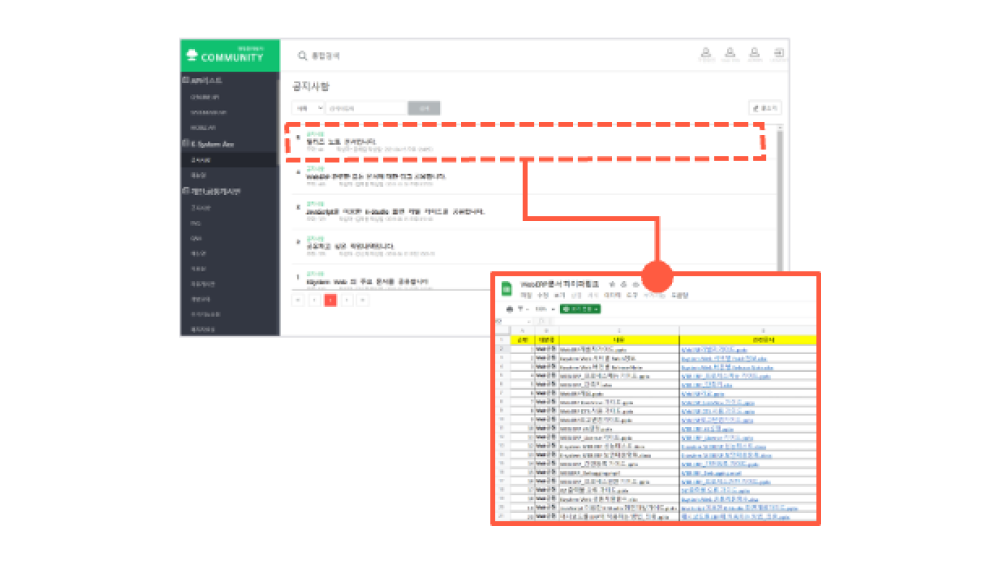
Task: Open the filter dropdown in the Sheets toolbar
Action: [x=522, y=309]
